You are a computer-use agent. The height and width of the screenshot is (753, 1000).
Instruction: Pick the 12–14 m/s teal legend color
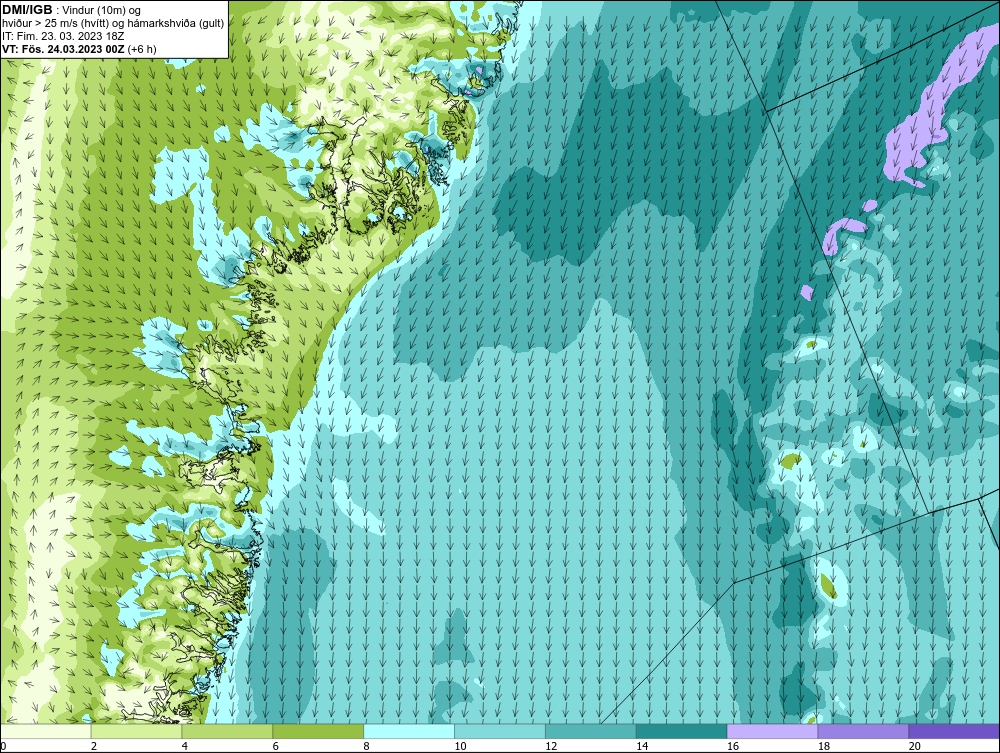tap(591, 731)
